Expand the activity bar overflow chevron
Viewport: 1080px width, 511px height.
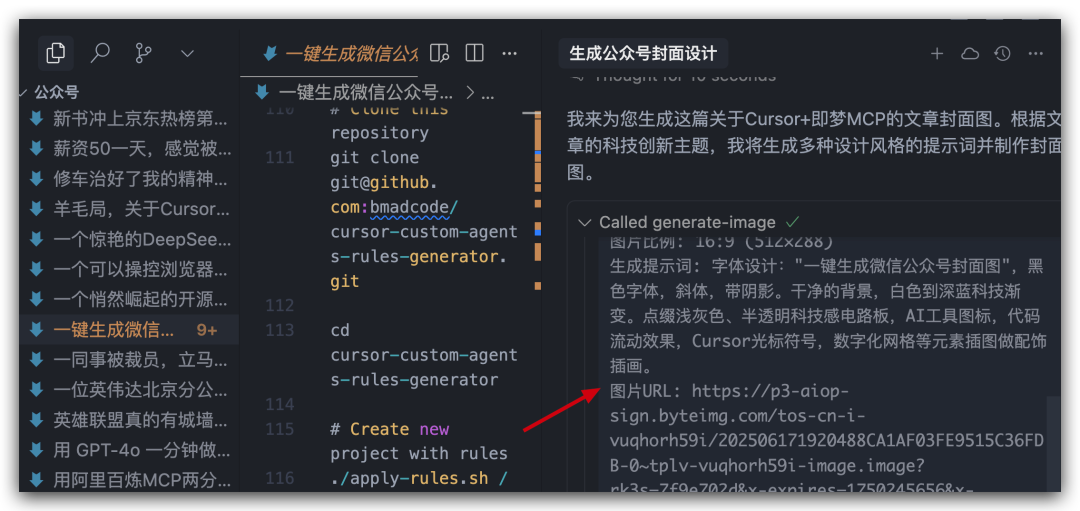coord(187,54)
